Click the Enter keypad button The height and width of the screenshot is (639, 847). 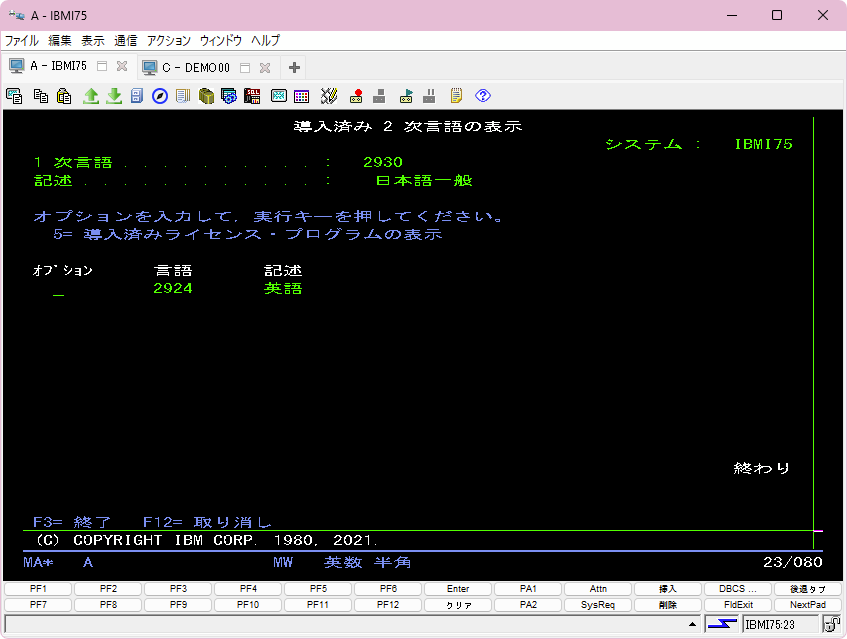[458, 589]
